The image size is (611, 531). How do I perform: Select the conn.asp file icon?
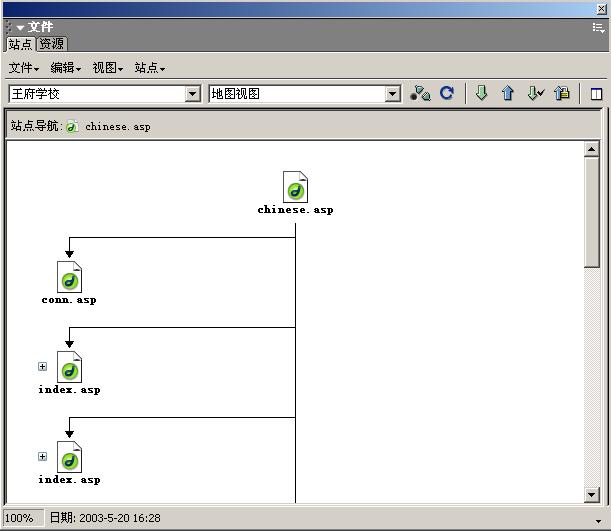[69, 277]
